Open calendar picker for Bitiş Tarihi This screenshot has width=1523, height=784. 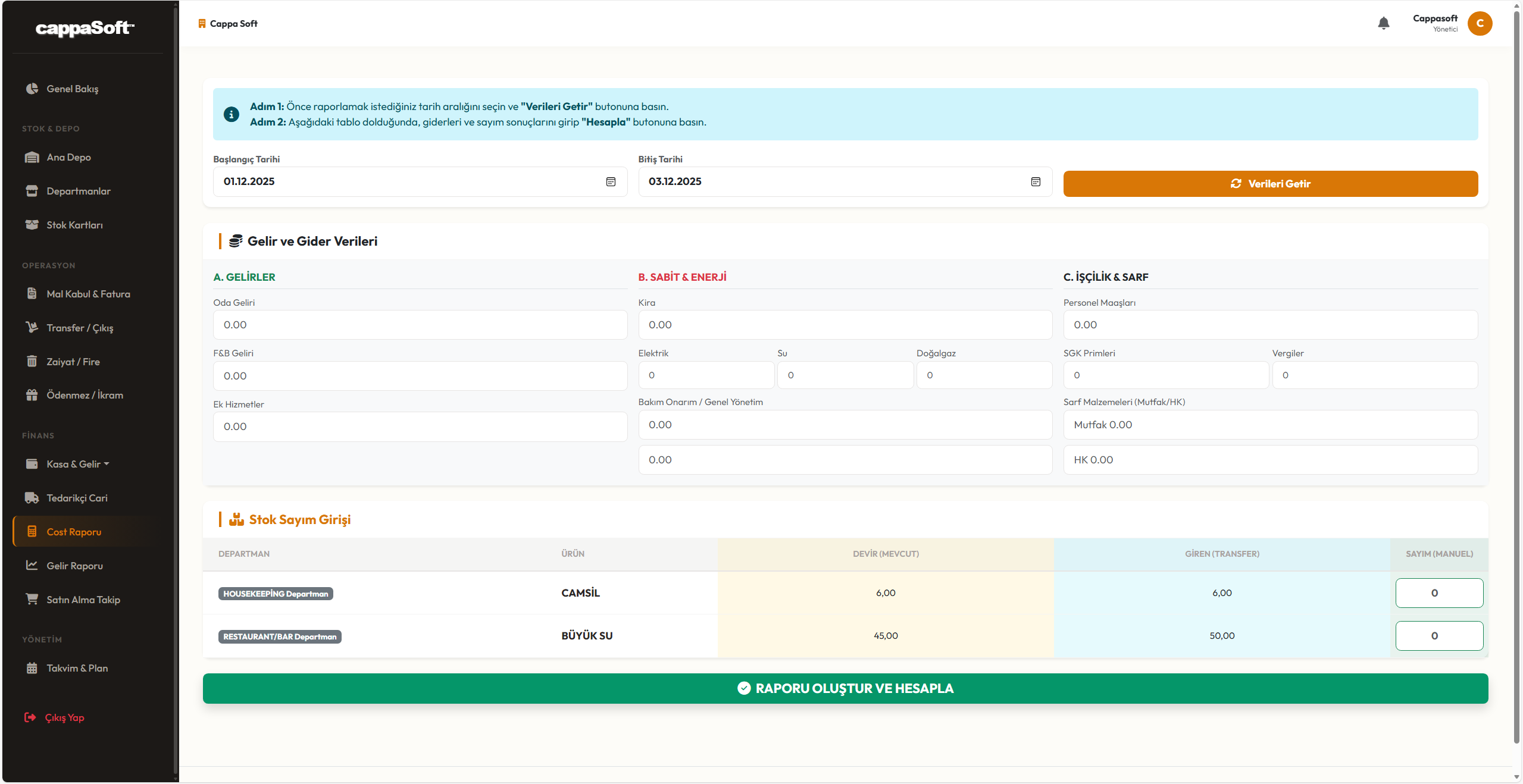coord(1036,181)
